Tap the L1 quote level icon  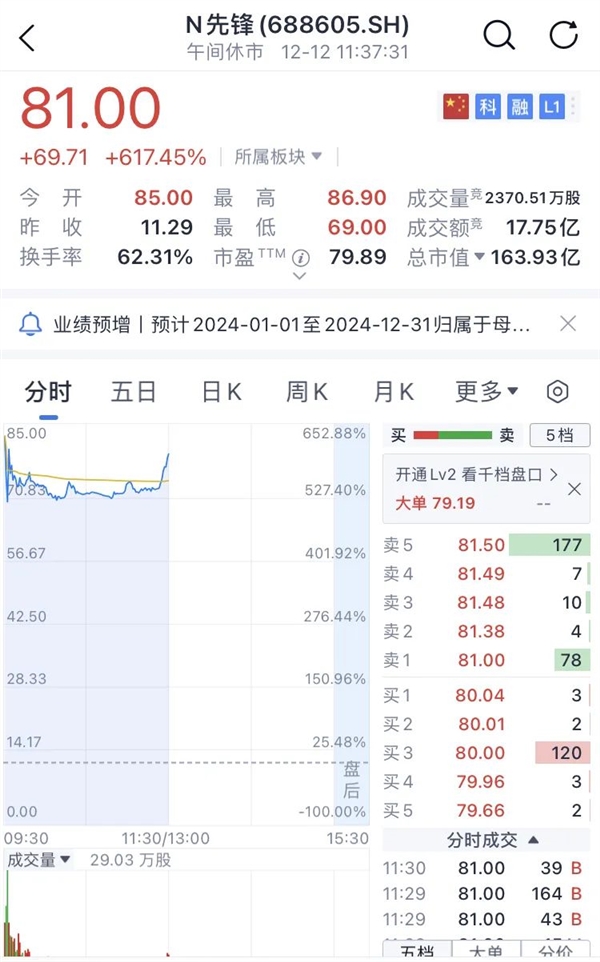pos(550,104)
